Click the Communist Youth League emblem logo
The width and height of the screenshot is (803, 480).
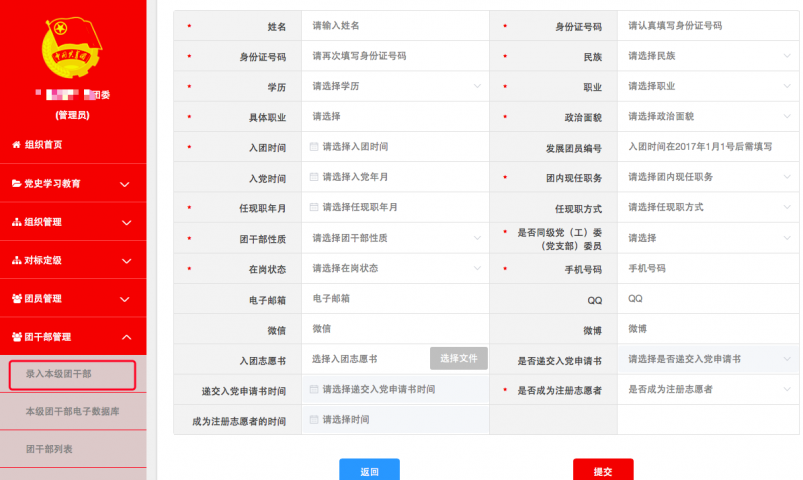(x=72, y=47)
